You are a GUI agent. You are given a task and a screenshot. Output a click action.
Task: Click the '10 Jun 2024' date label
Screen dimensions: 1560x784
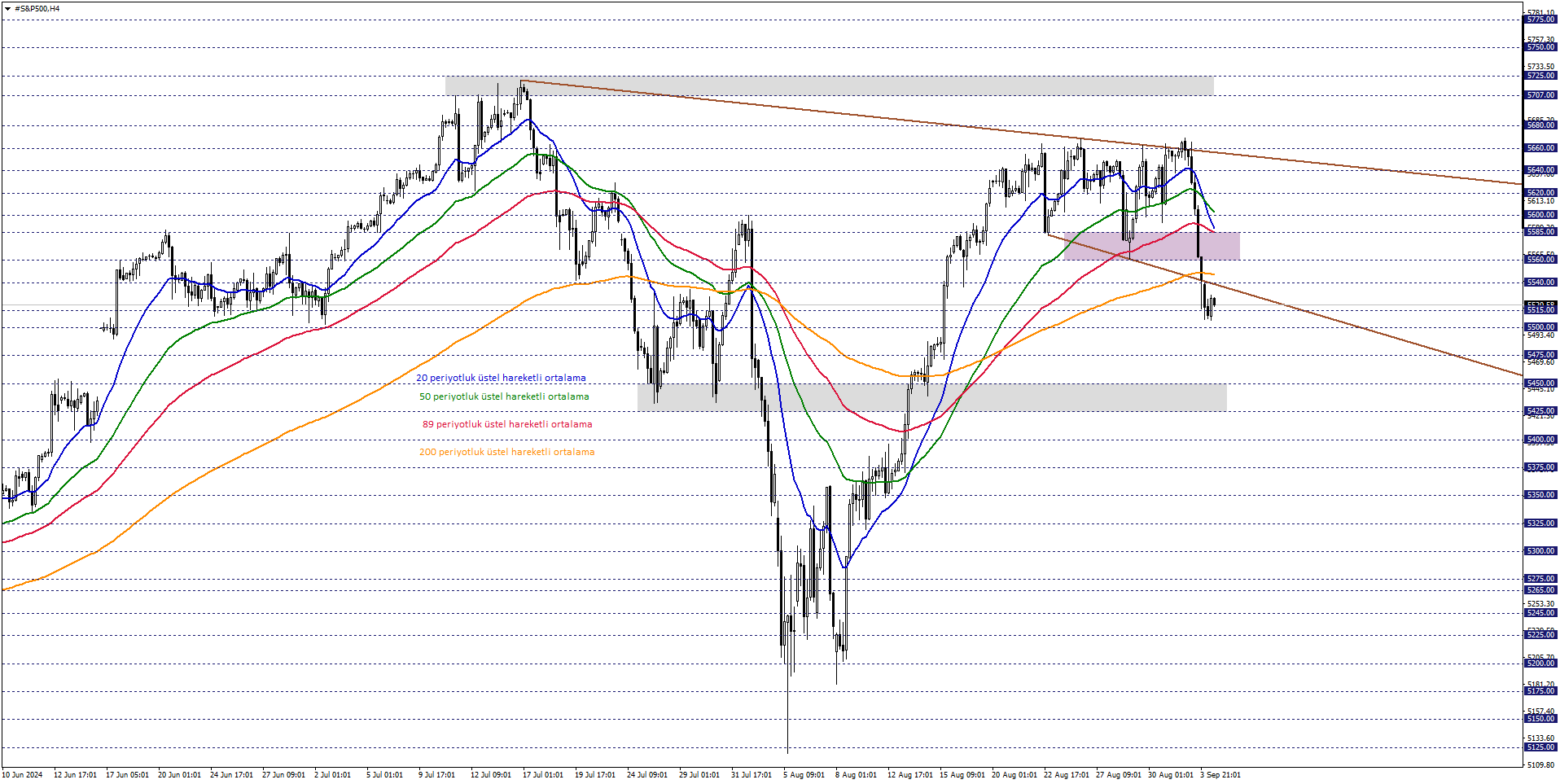point(22,775)
